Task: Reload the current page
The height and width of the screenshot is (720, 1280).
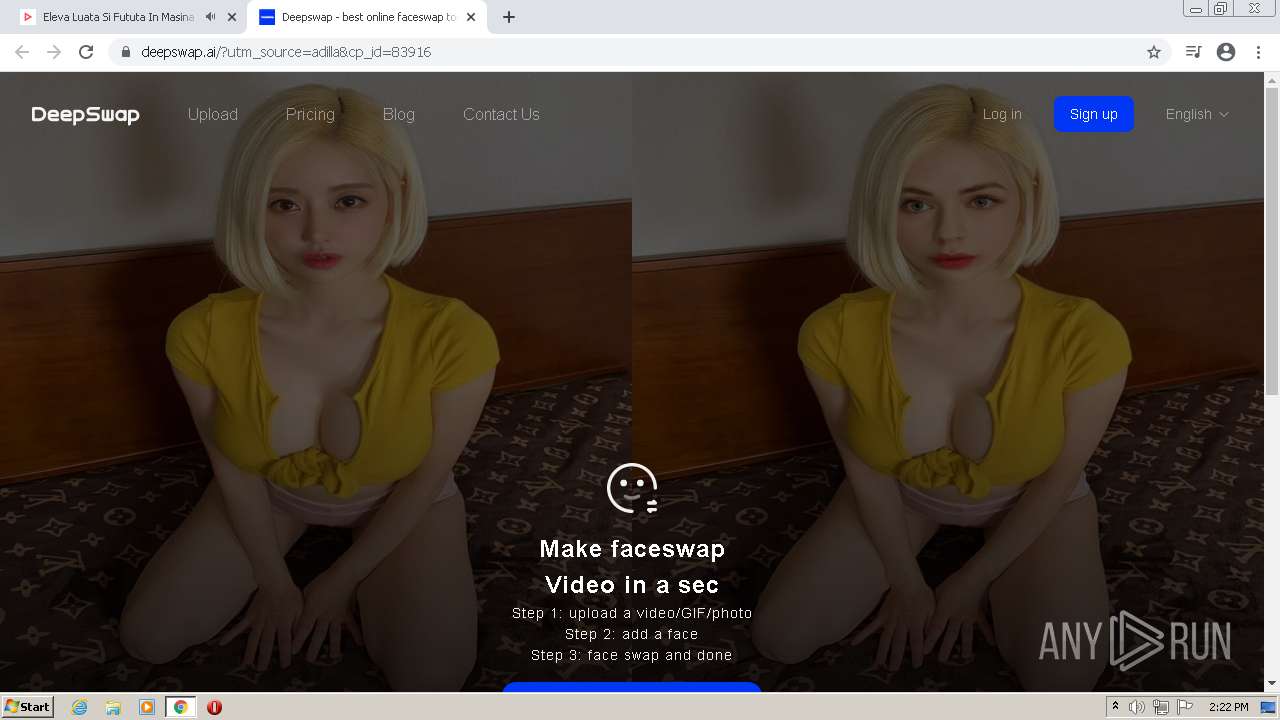Action: (86, 52)
